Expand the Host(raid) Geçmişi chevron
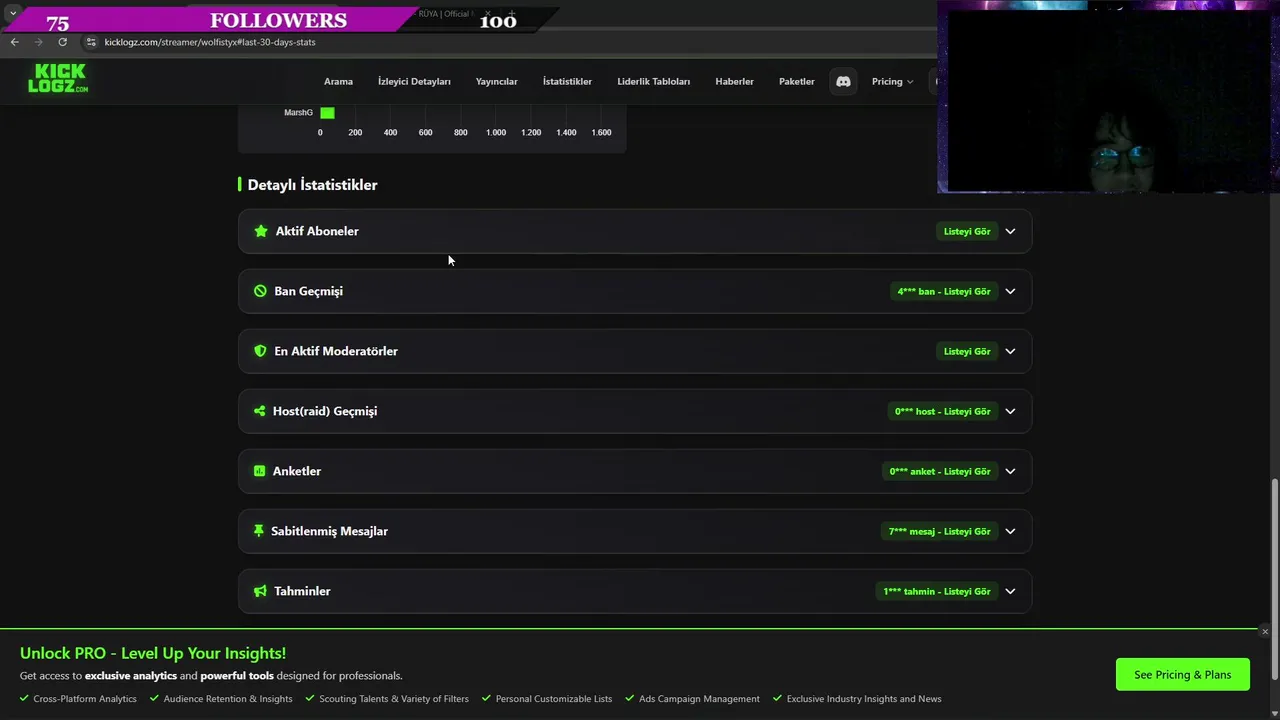 click(x=1010, y=411)
